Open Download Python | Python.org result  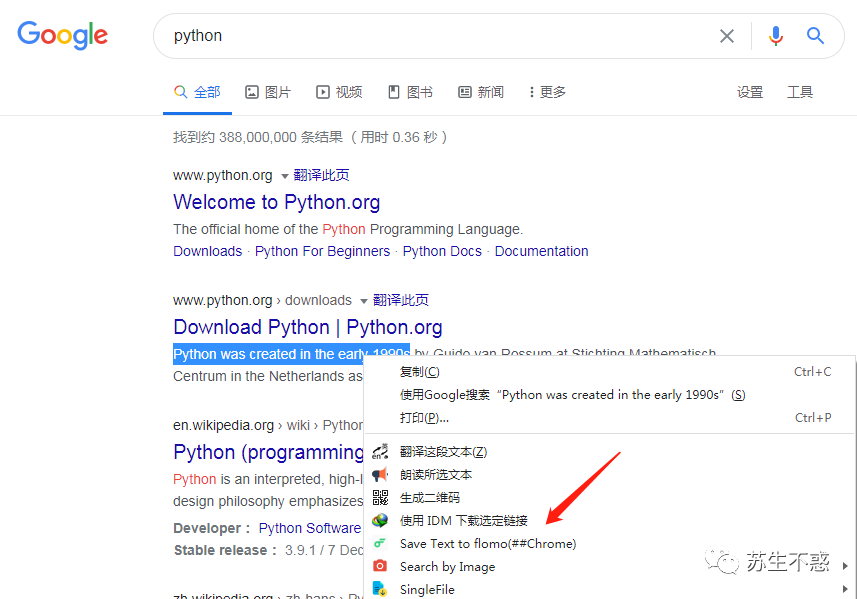pos(308,327)
